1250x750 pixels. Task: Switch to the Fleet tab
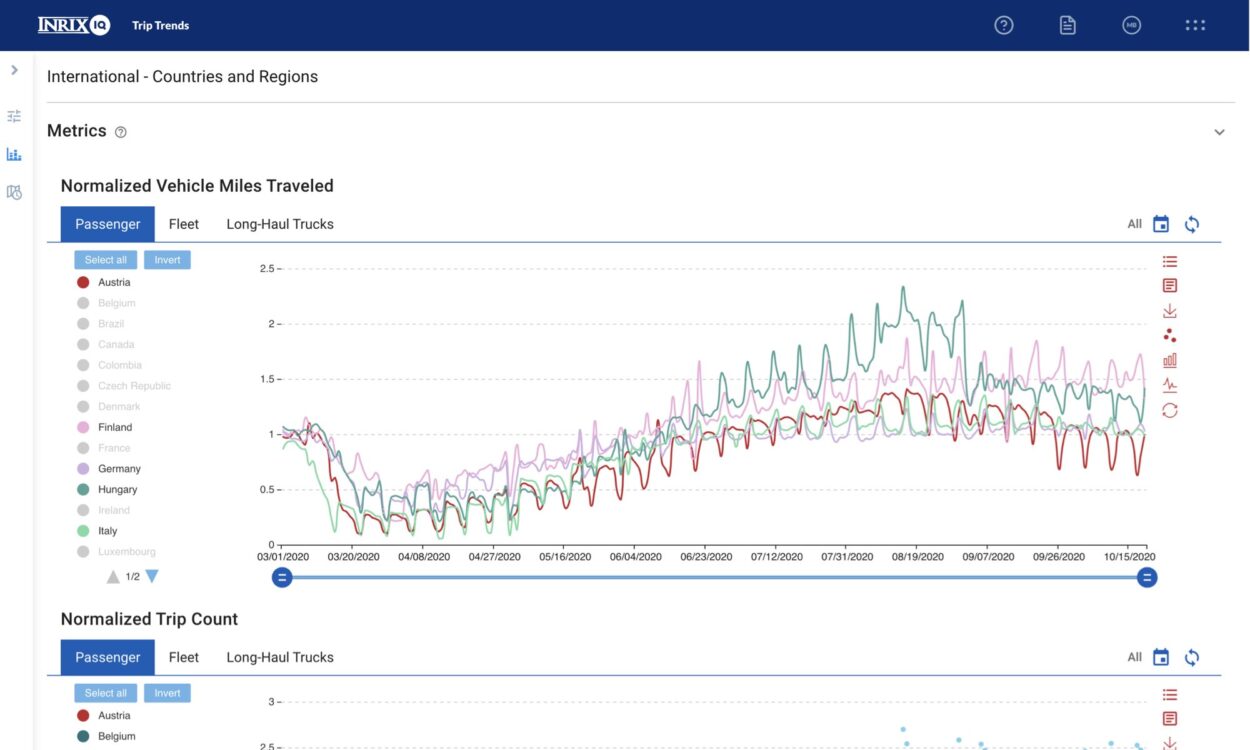183,223
